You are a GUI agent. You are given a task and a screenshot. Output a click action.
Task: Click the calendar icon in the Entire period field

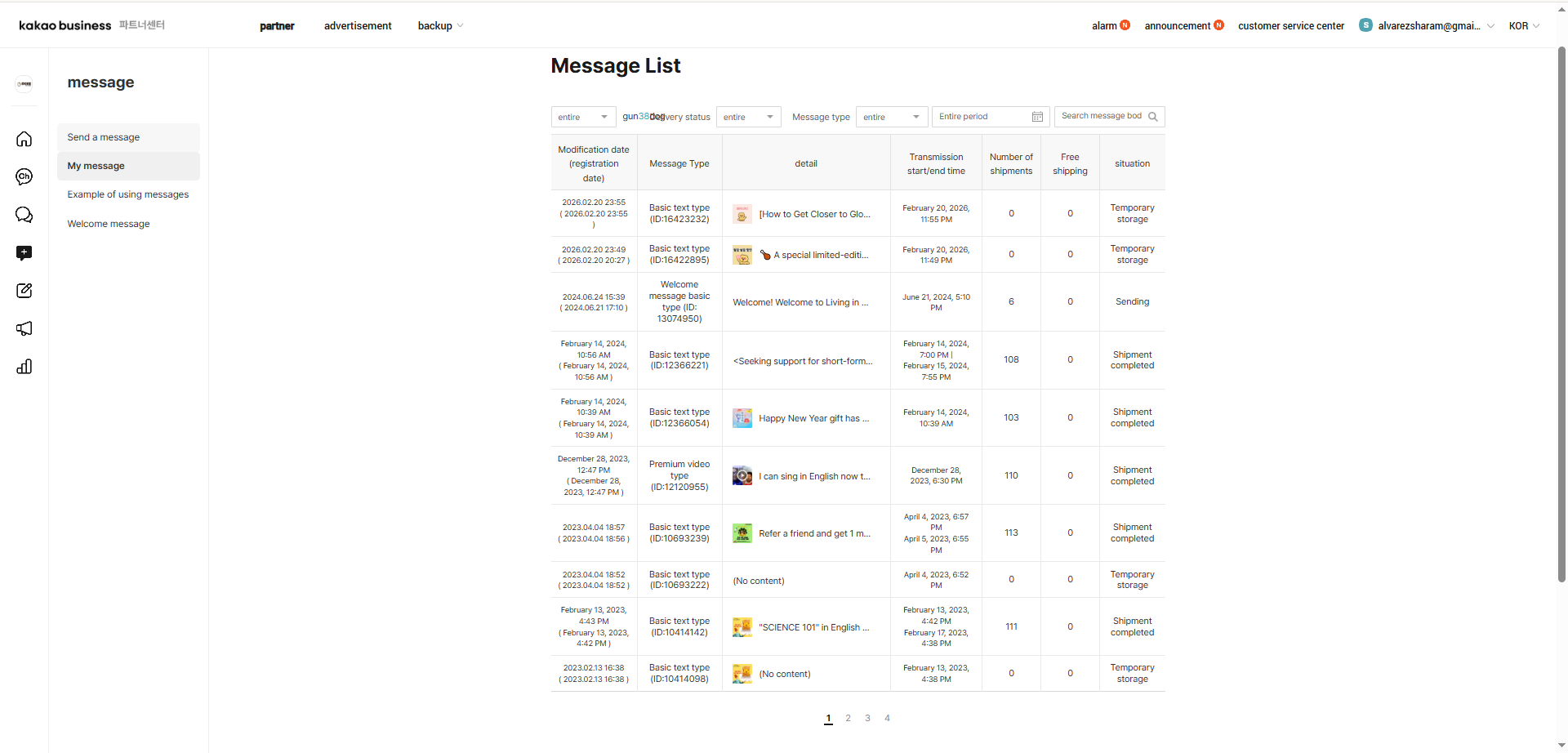click(x=1037, y=117)
